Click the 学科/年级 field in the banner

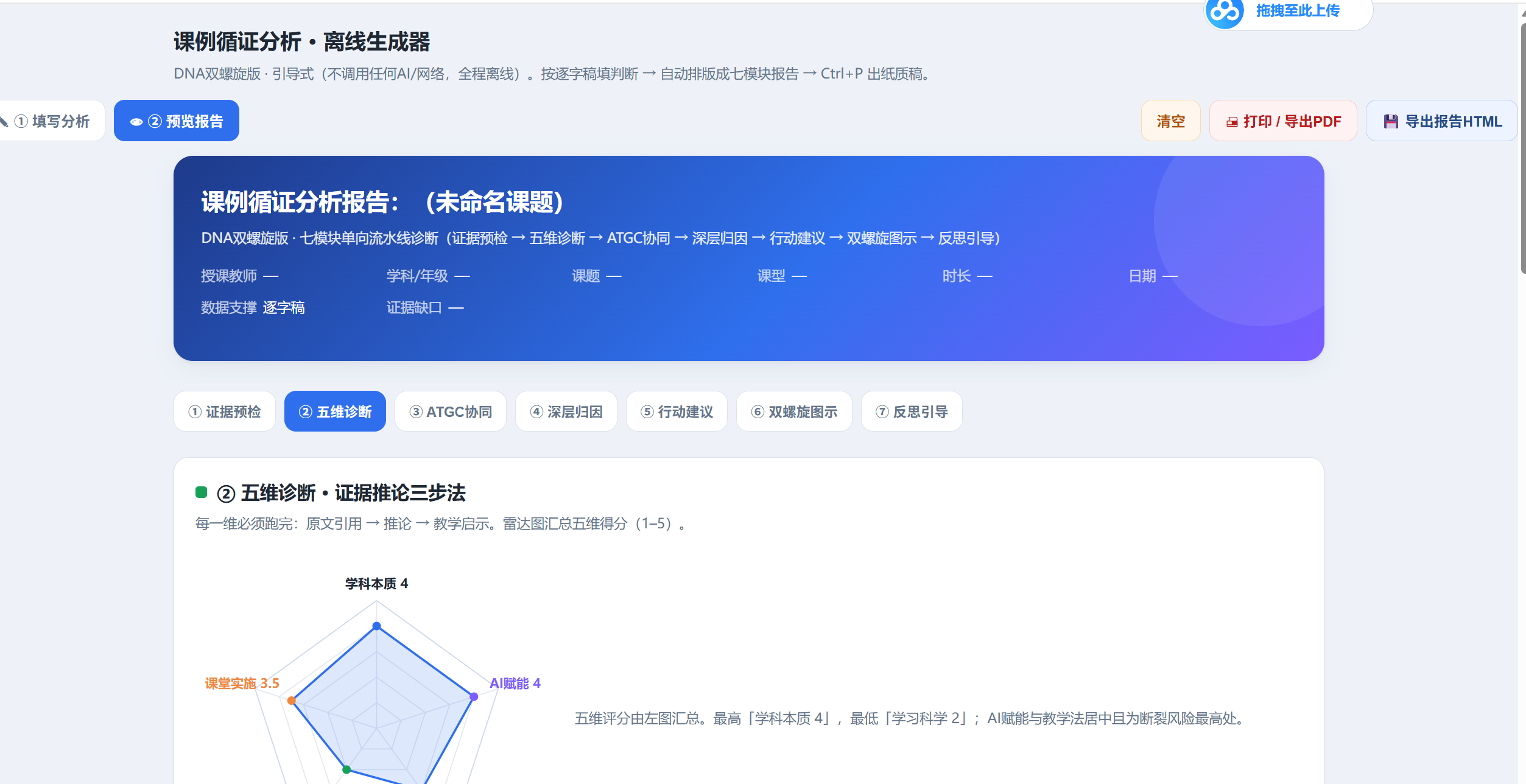pos(428,276)
